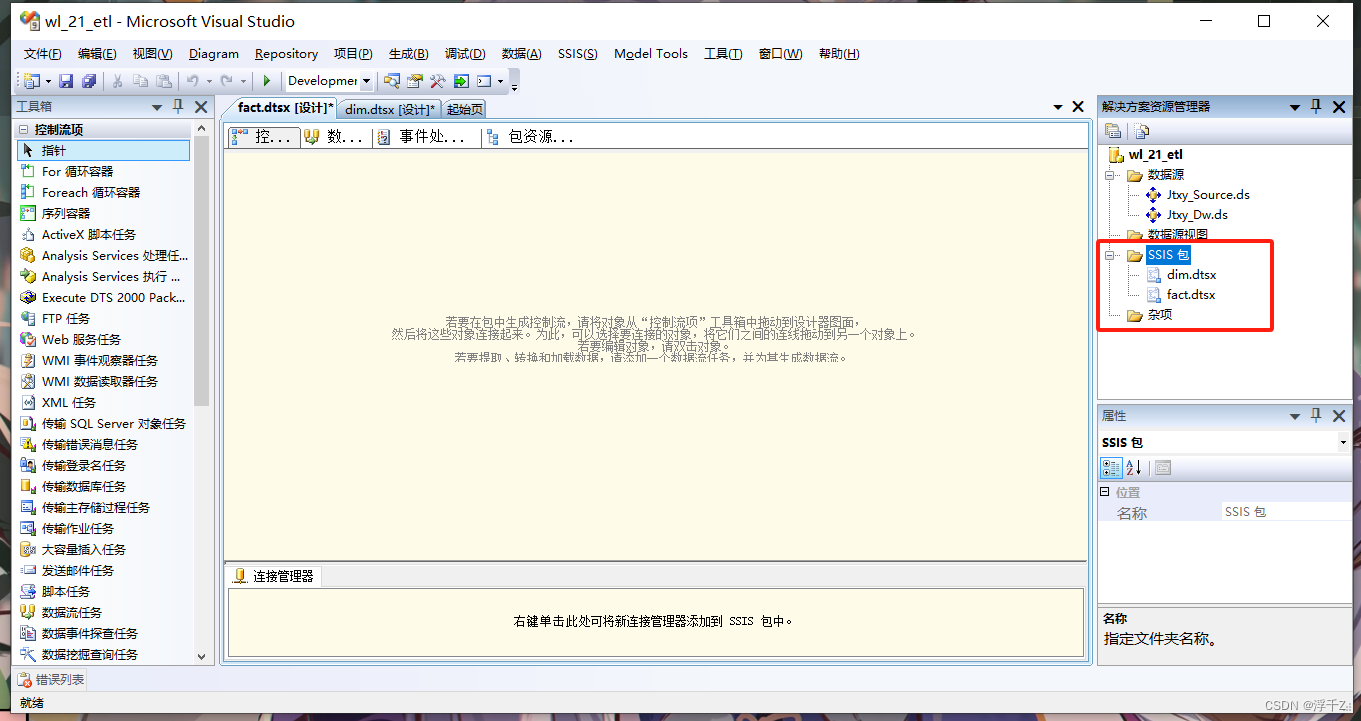This screenshot has height=721, width=1361.
Task: Click the Save All toolbar icon
Action: click(89, 81)
